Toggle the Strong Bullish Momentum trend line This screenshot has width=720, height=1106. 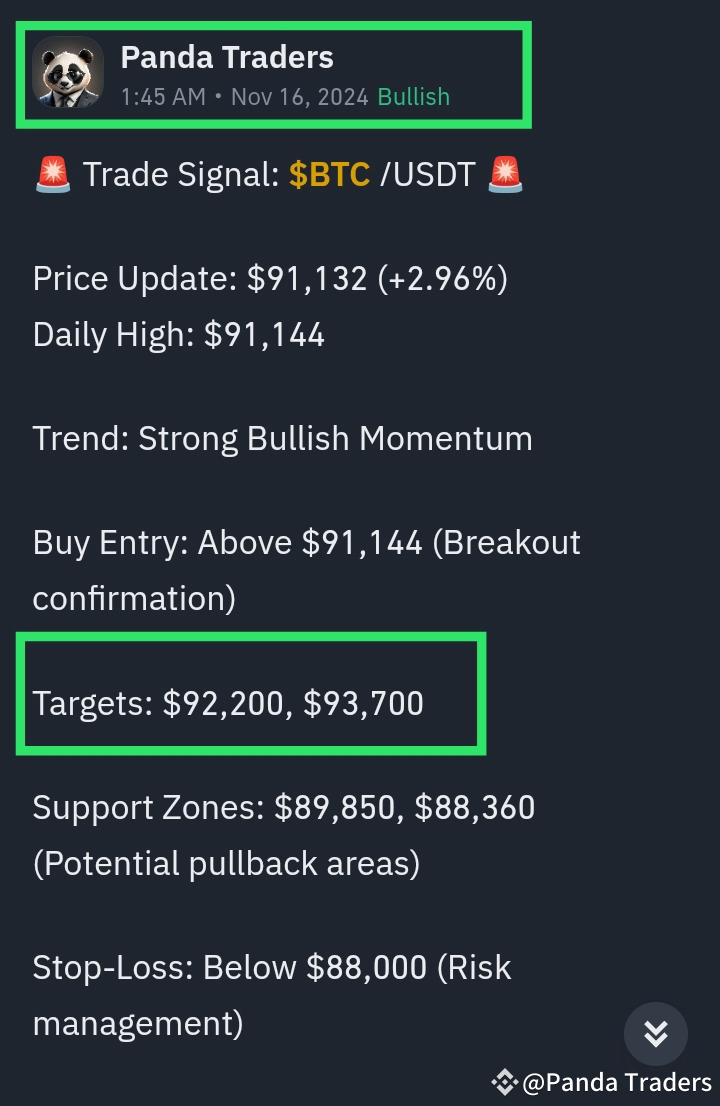[x=282, y=438]
